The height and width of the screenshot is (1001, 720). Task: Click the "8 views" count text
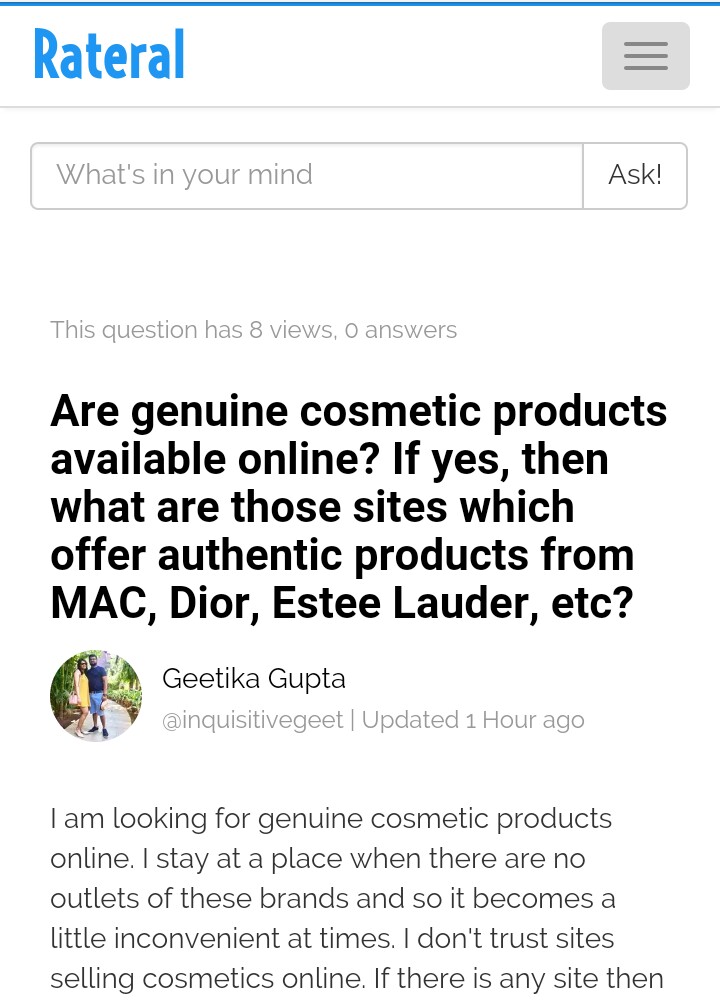[x=290, y=330]
